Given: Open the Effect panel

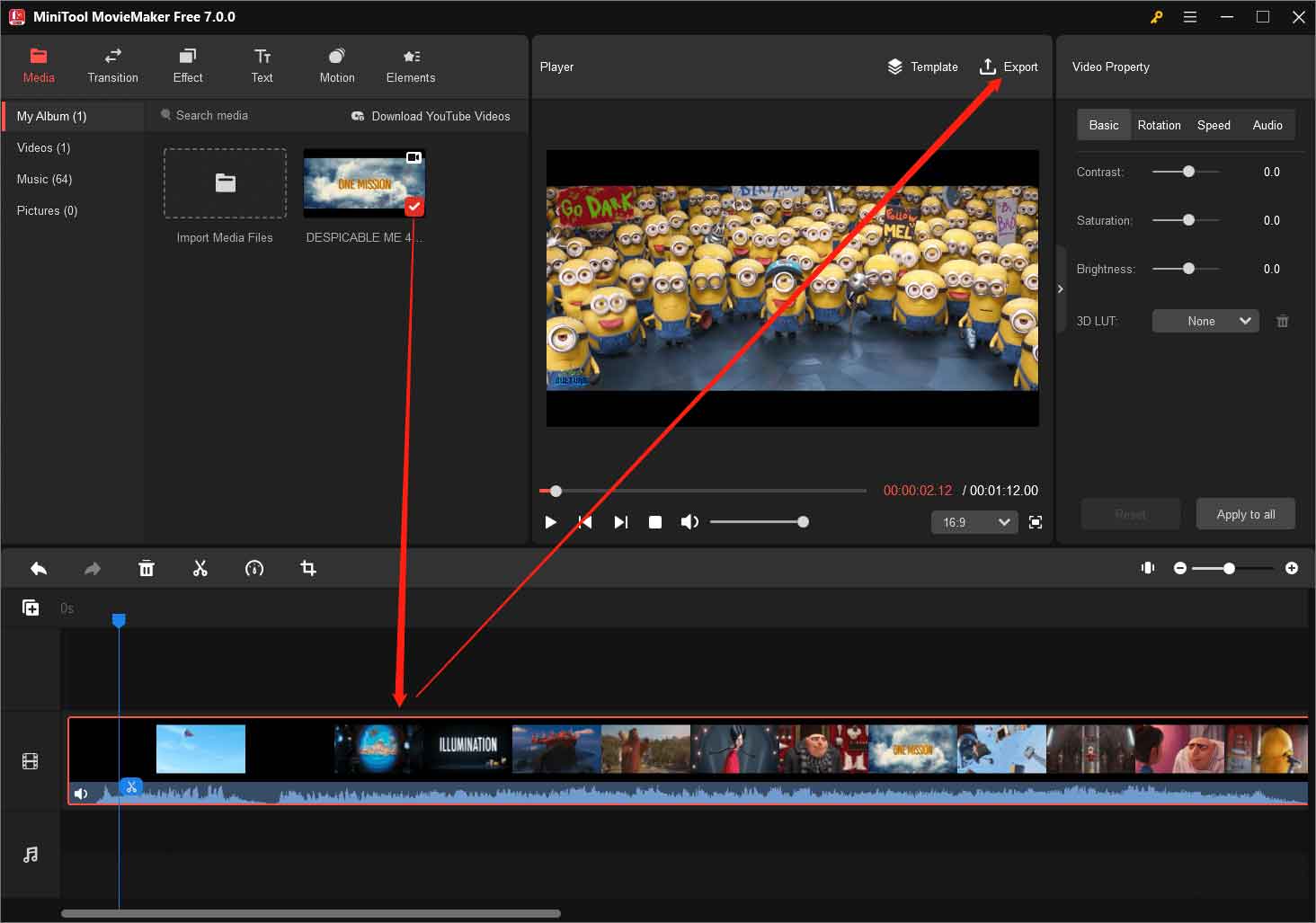Looking at the screenshot, I should (187, 65).
